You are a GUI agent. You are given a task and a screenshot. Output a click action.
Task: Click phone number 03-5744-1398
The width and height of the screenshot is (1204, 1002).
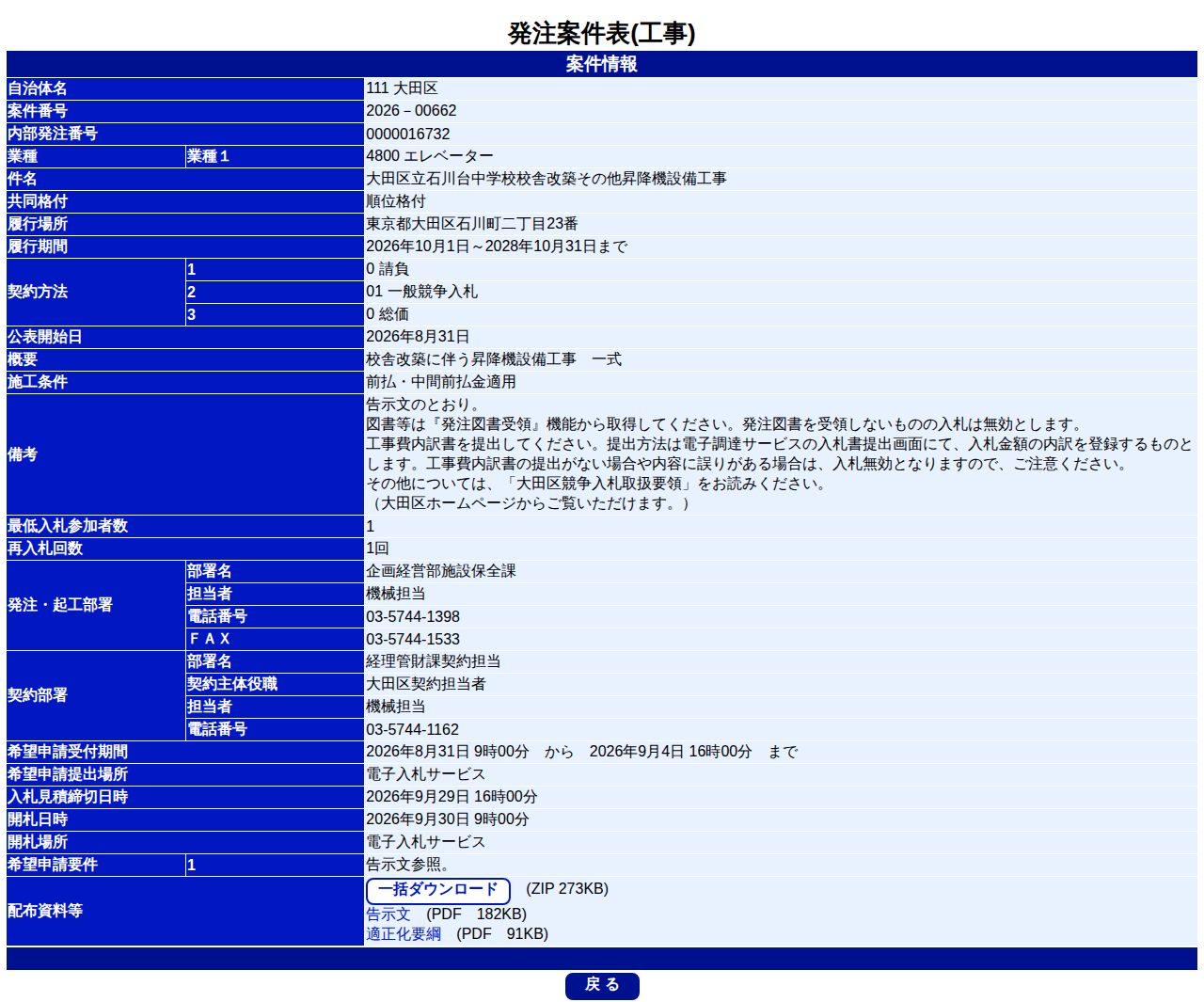pyautogui.click(x=413, y=616)
